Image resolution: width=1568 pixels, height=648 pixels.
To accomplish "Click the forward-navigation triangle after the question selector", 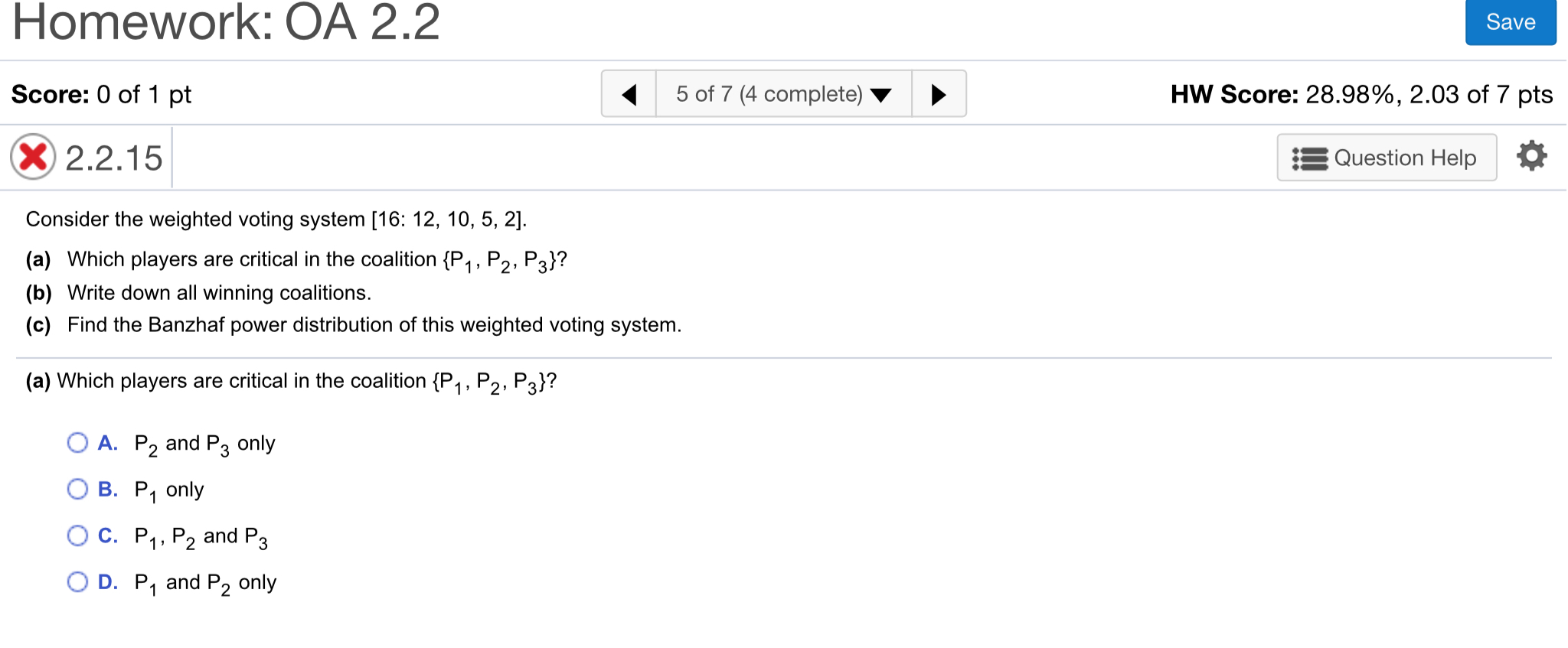I will coord(940,93).
